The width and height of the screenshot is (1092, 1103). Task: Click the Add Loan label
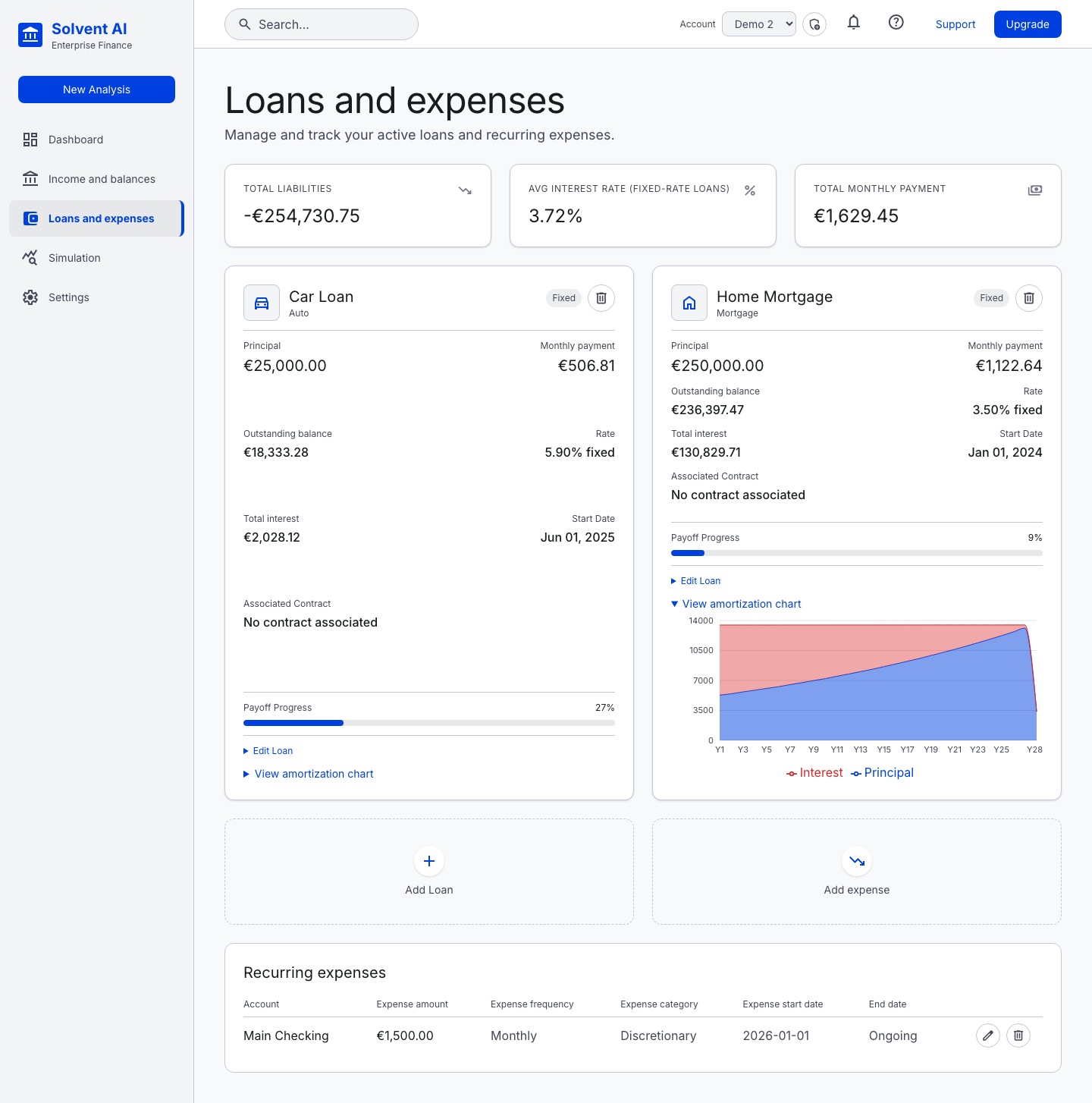tap(429, 890)
